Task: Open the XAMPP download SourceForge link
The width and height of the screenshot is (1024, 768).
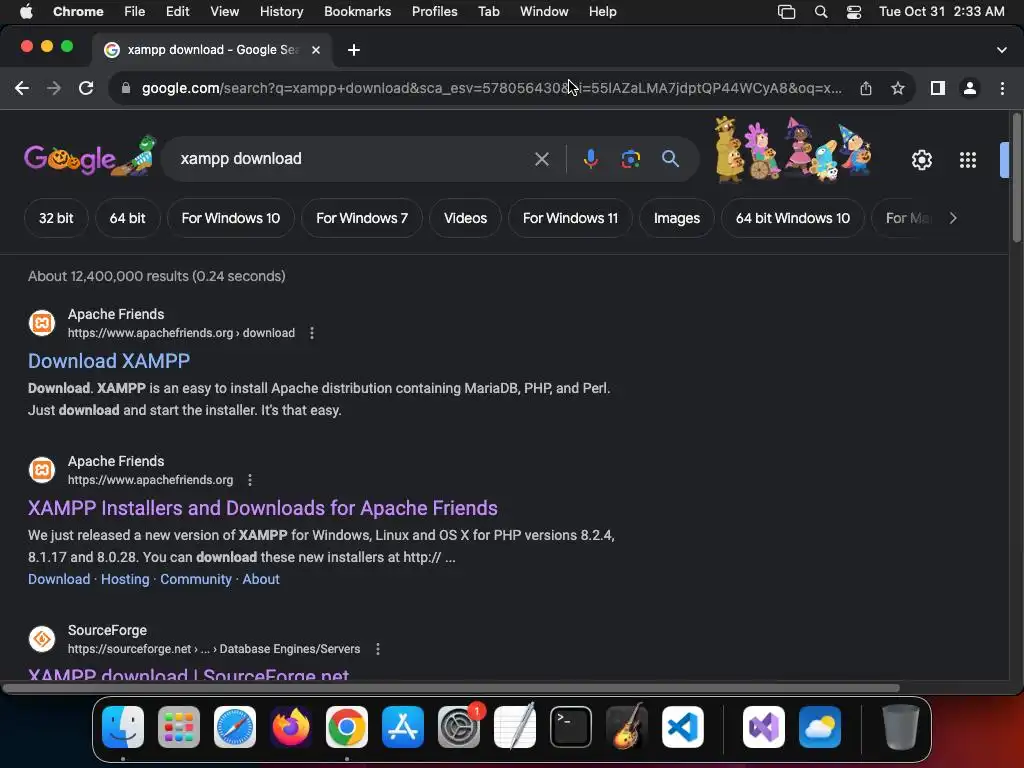Action: point(188,675)
